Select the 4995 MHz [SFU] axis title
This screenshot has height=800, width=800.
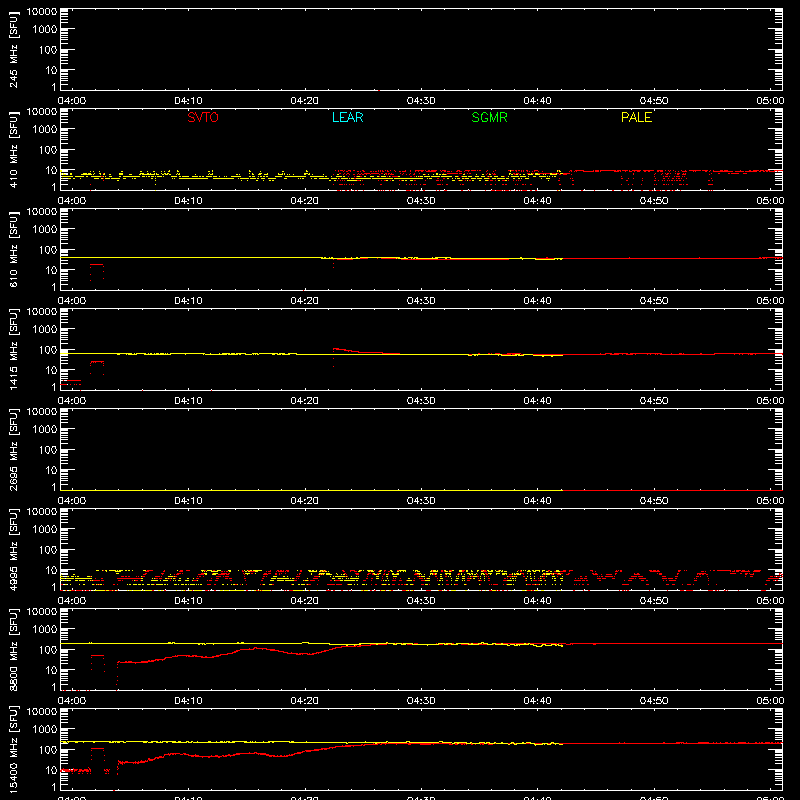13,549
